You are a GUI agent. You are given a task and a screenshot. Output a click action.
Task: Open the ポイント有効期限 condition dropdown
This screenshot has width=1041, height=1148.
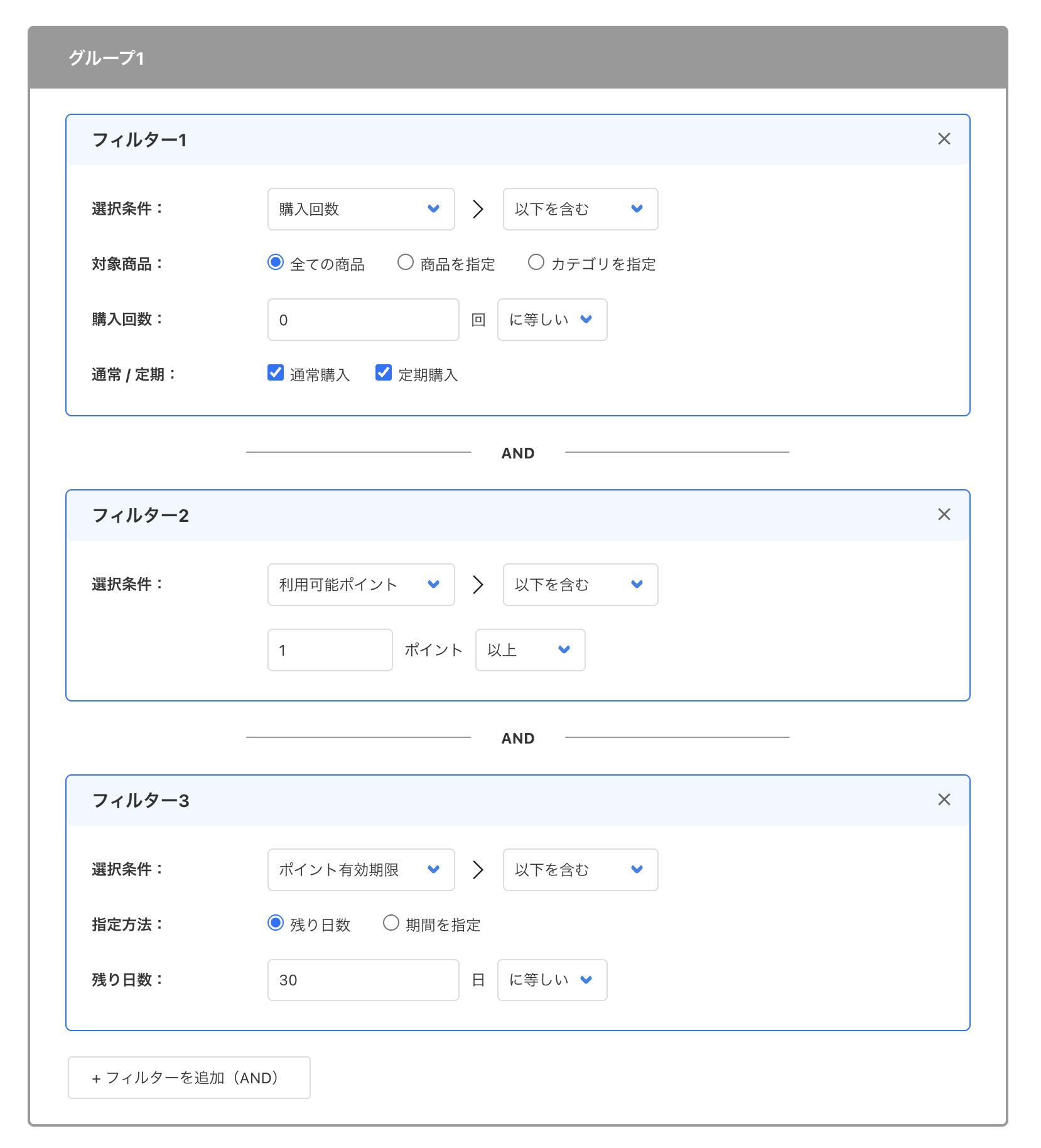point(360,869)
